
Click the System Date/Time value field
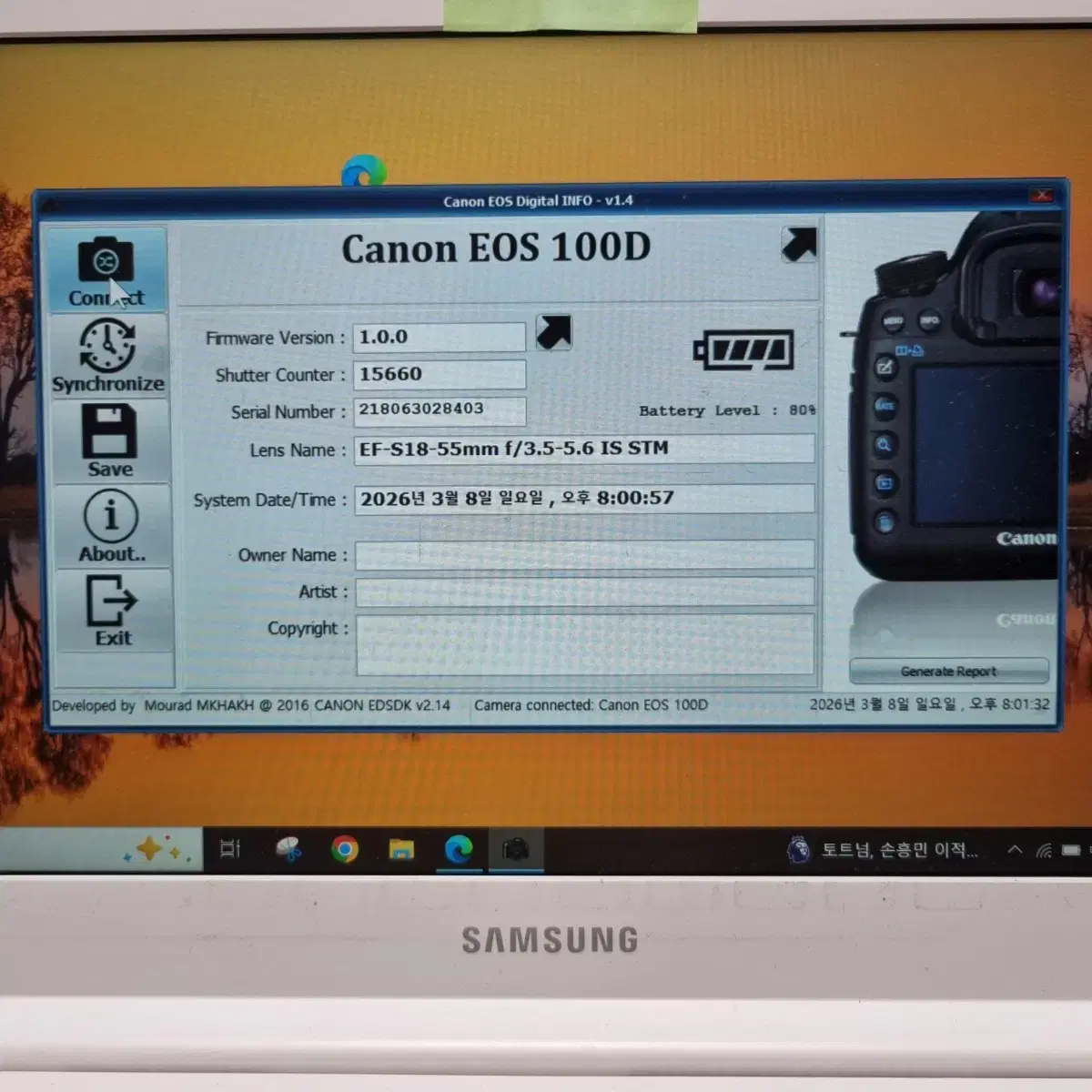click(x=584, y=499)
